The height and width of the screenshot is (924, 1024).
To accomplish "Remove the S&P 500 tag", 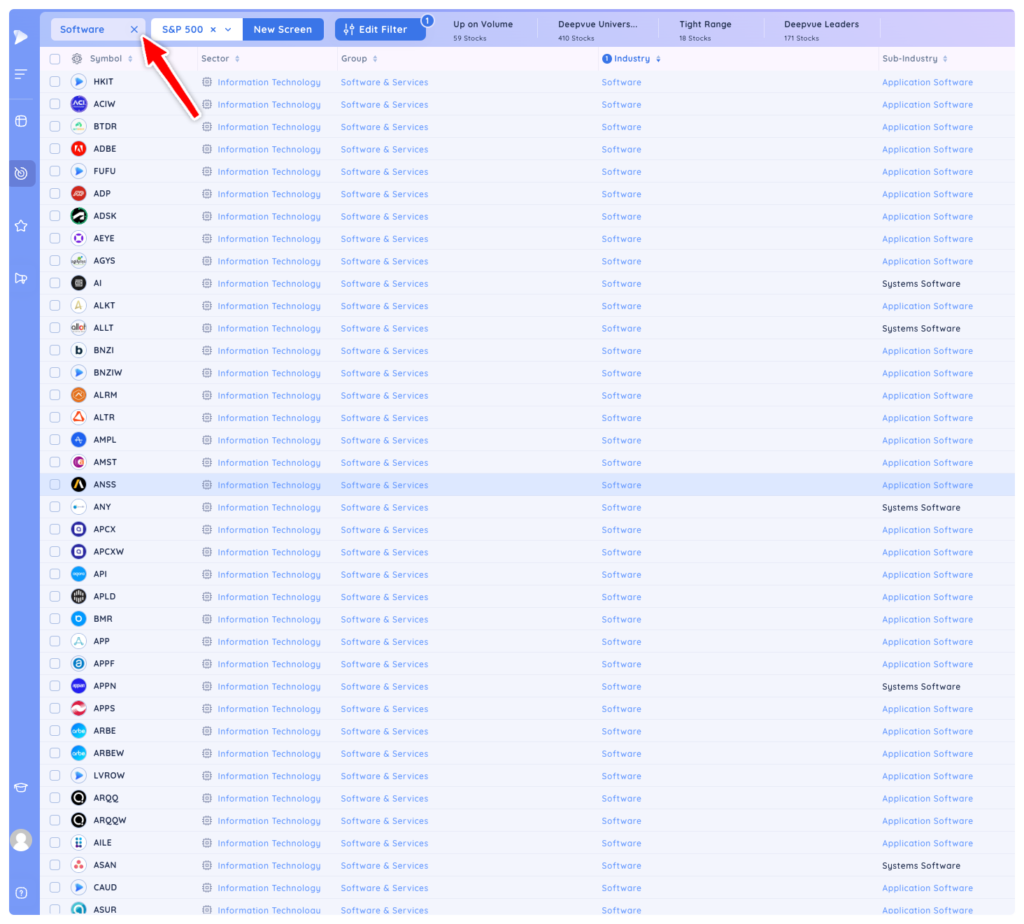I will click(213, 29).
